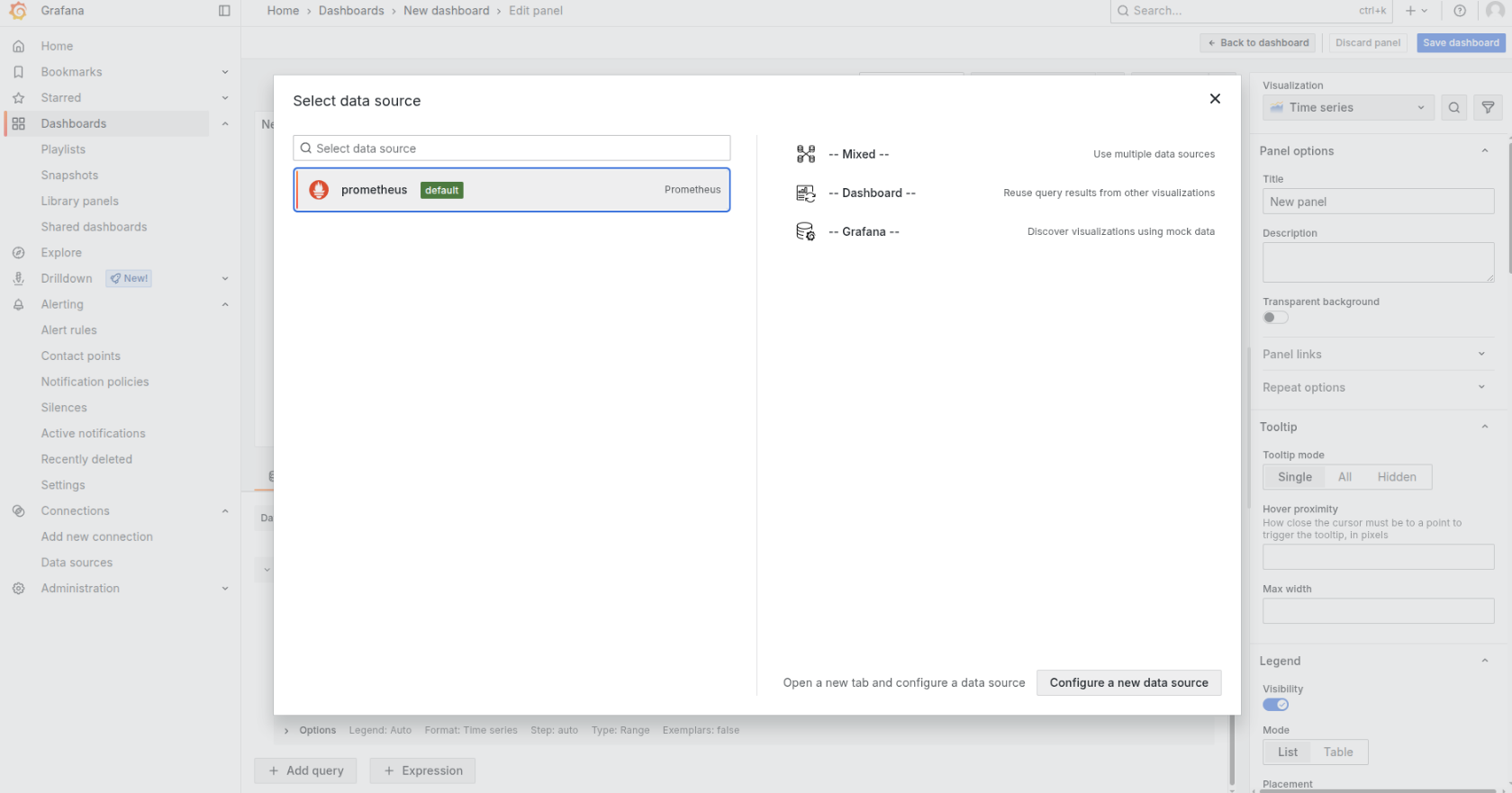The height and width of the screenshot is (793, 1512).
Task: Click the Explore compass icon
Action: [x=18, y=253]
